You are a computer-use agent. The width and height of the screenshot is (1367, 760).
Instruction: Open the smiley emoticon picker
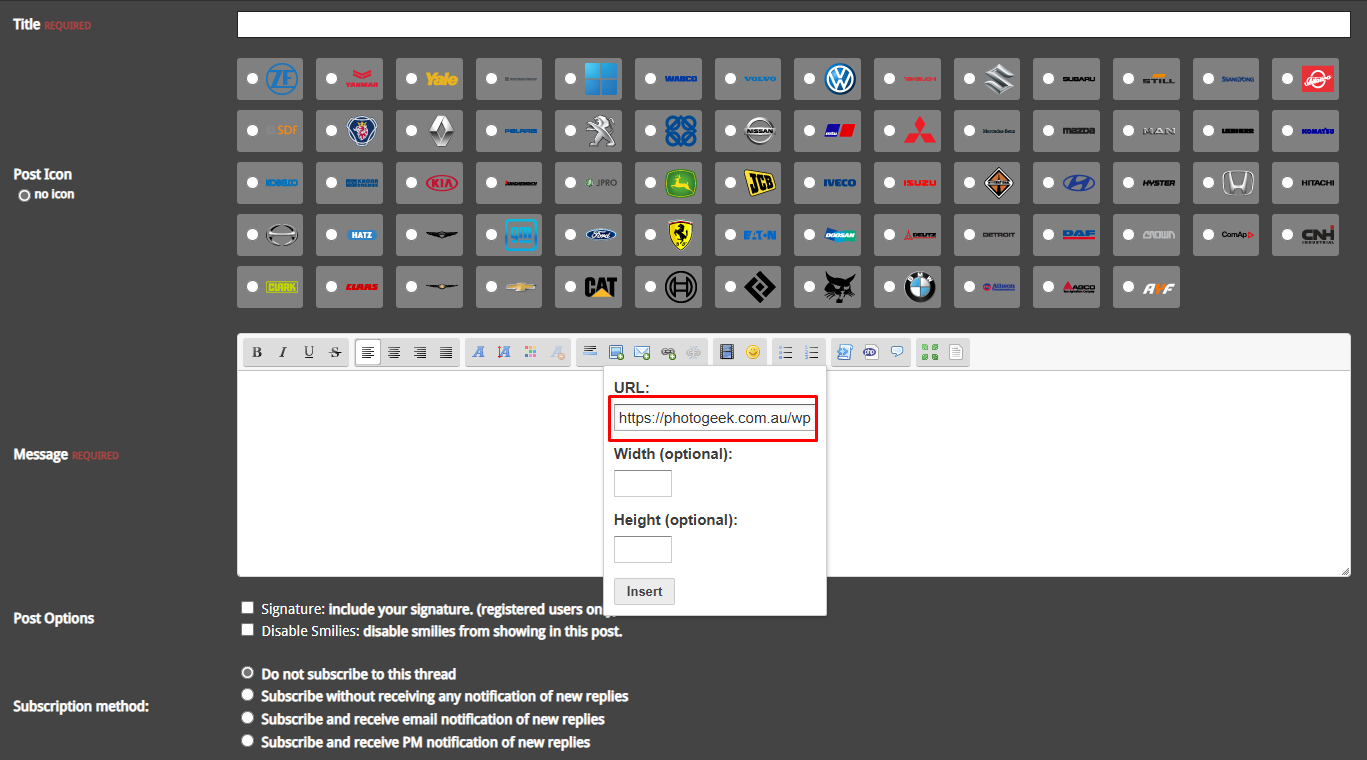[x=753, y=352]
